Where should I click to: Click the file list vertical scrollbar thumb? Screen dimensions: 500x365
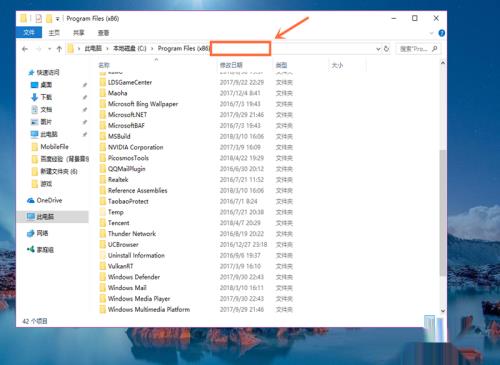(443, 213)
